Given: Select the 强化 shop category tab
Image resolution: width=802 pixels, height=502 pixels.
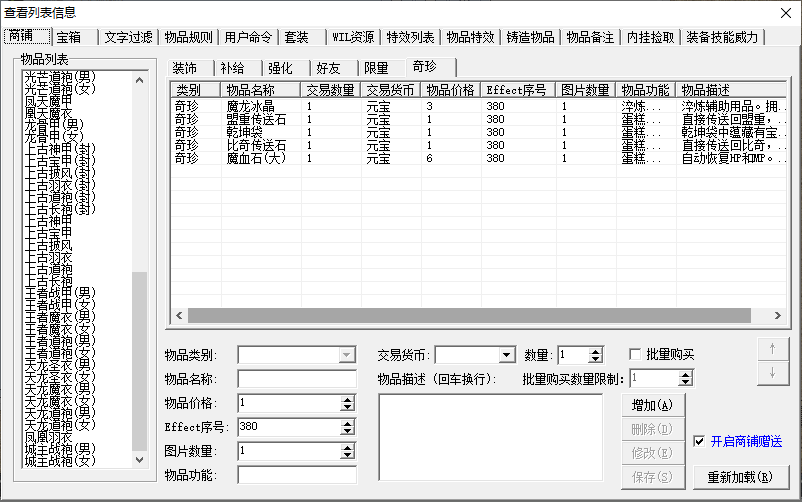Looking at the screenshot, I should 279,68.
